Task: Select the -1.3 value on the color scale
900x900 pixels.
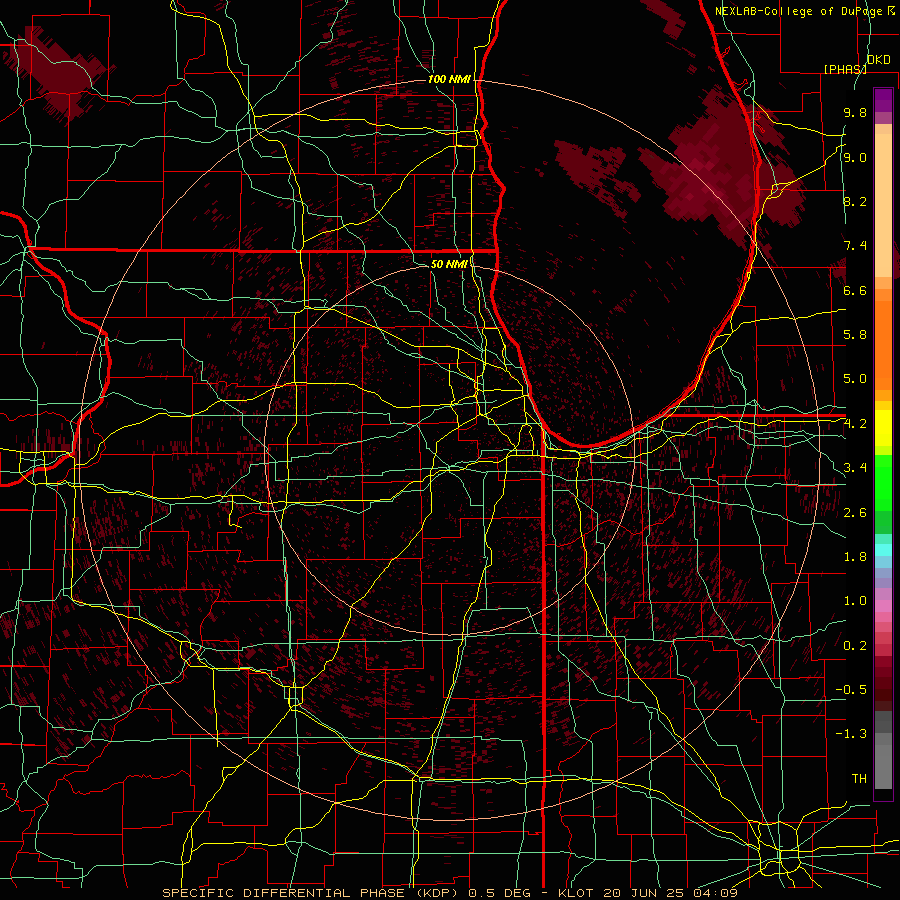Action: (851, 734)
